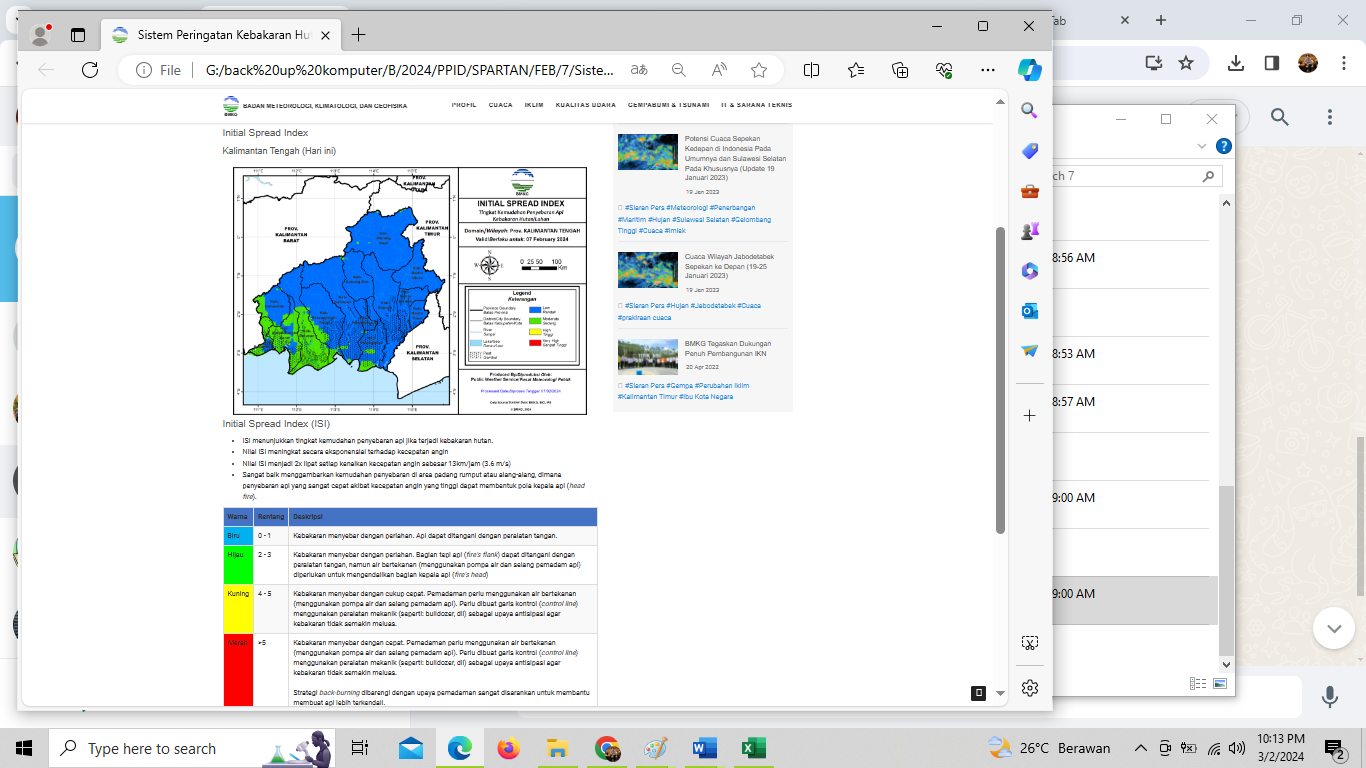This screenshot has height=768, width=1366.
Task: Open Cuaca Wilayah Jabodetabek article link
Action: (730, 266)
